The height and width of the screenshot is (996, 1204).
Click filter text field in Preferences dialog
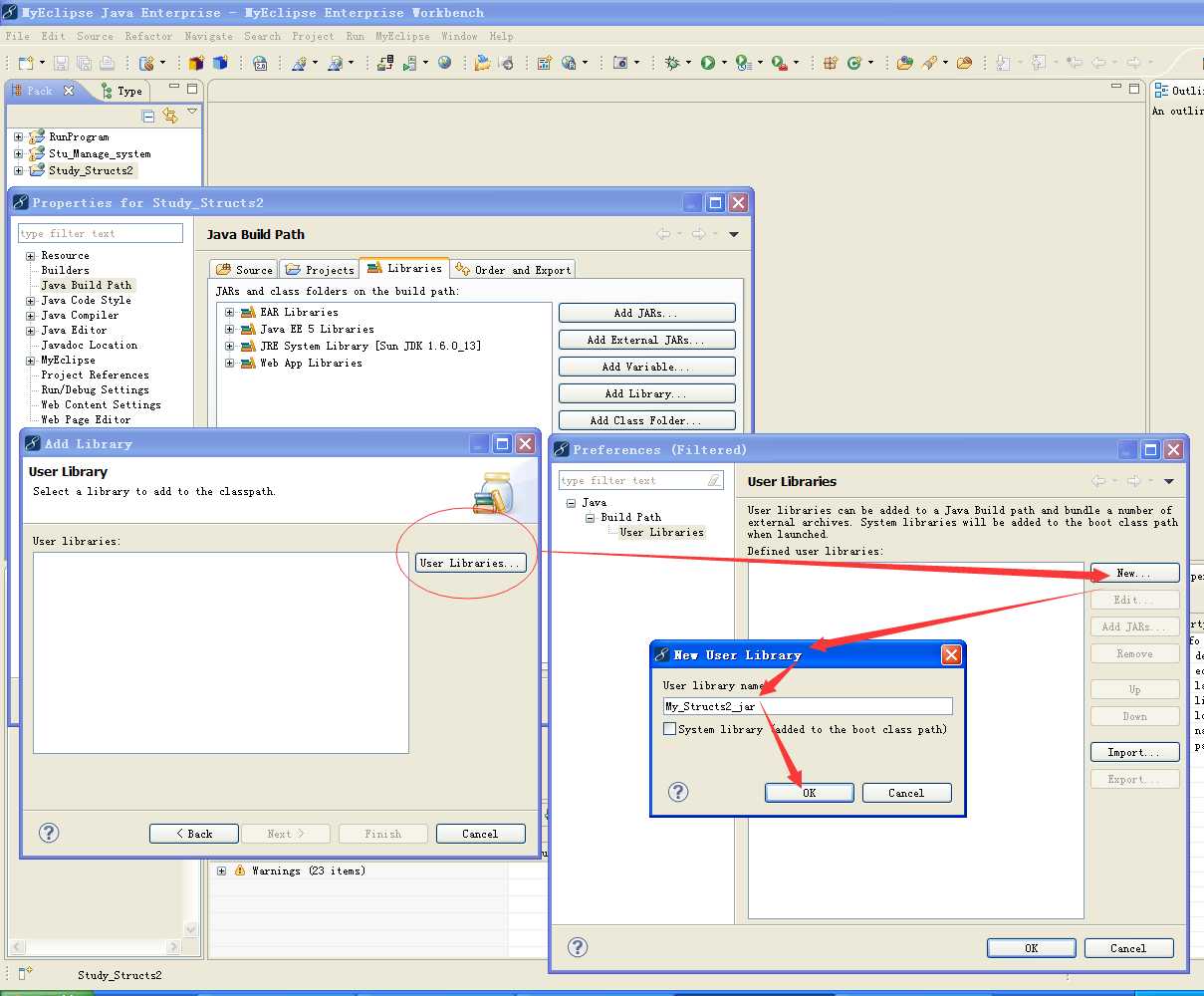point(641,480)
